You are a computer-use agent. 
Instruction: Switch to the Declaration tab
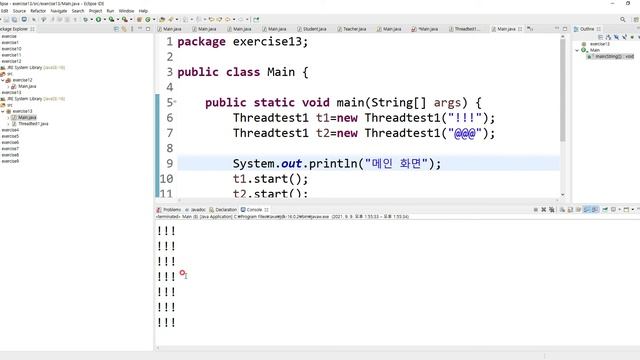click(223, 210)
